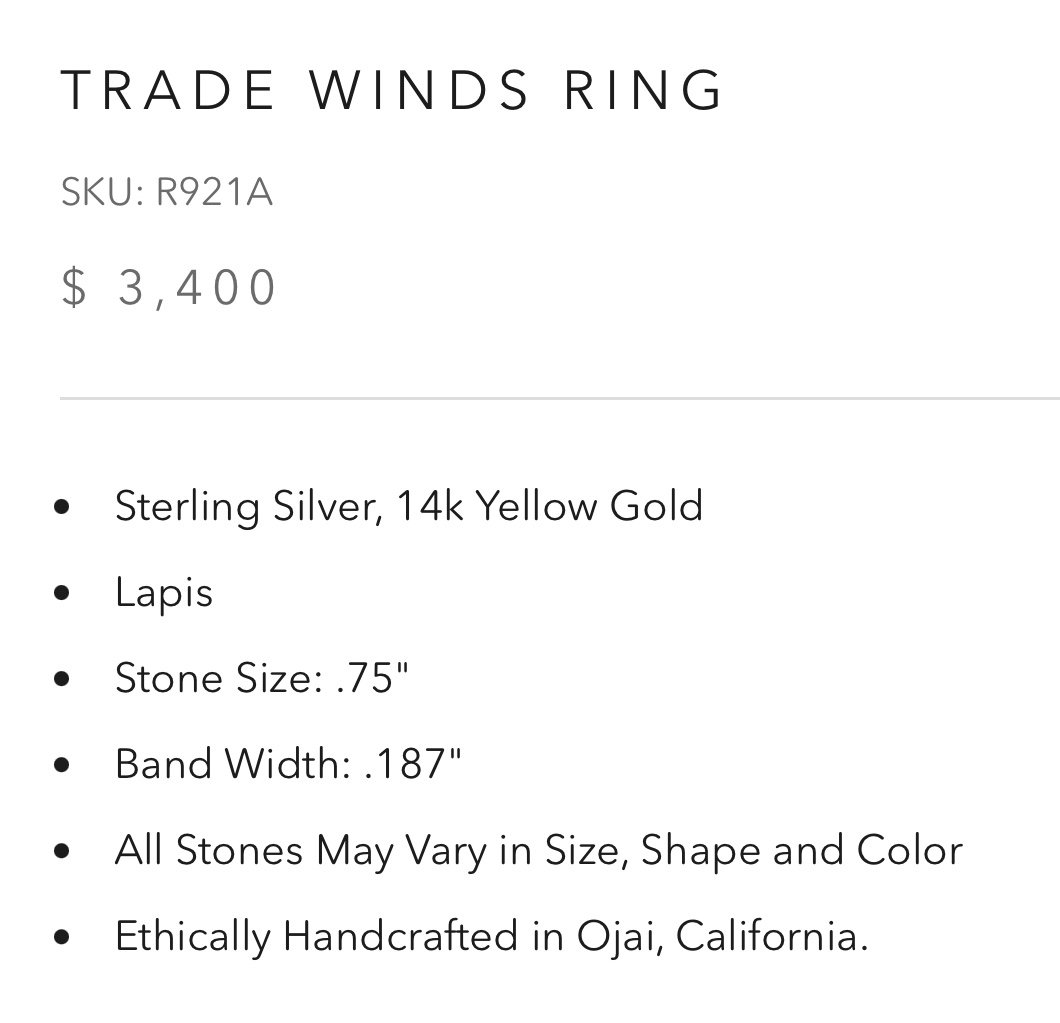The image size is (1060, 1023).
Task: Click the bullet beside Stone Size
Action: pyautogui.click(x=62, y=679)
